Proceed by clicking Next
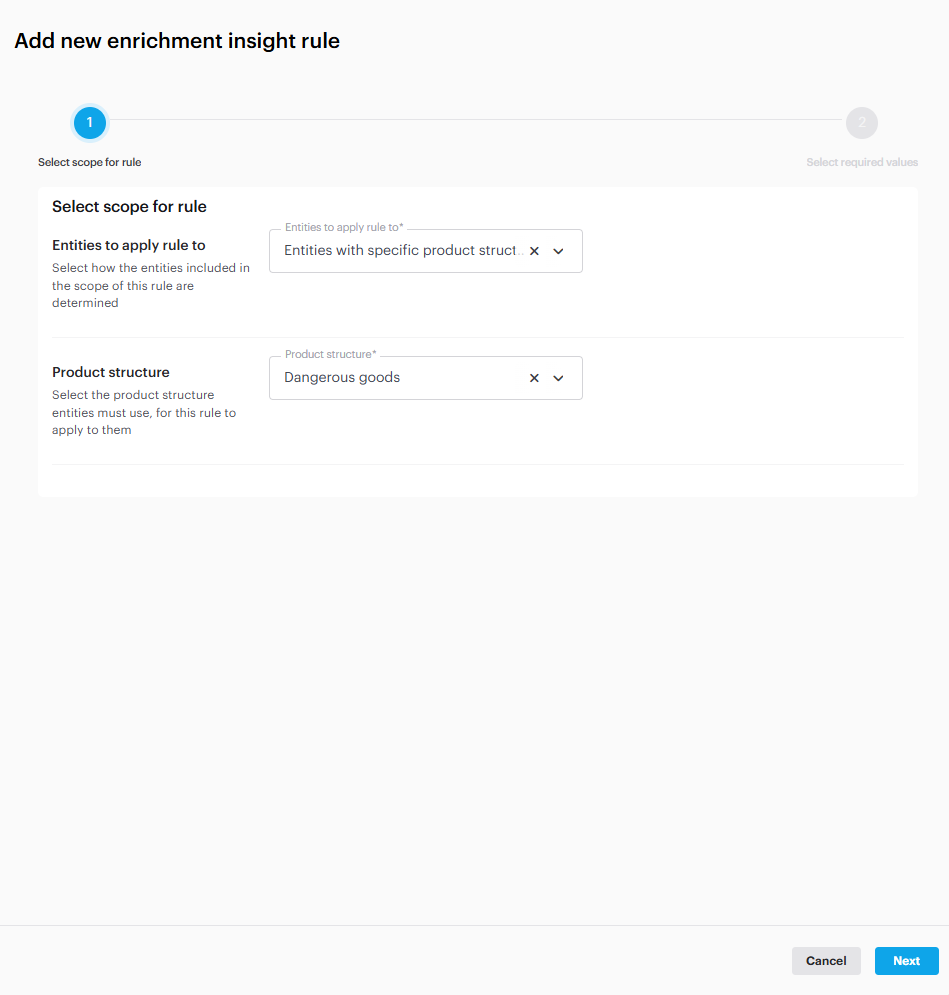The height and width of the screenshot is (995, 949). click(x=906, y=960)
